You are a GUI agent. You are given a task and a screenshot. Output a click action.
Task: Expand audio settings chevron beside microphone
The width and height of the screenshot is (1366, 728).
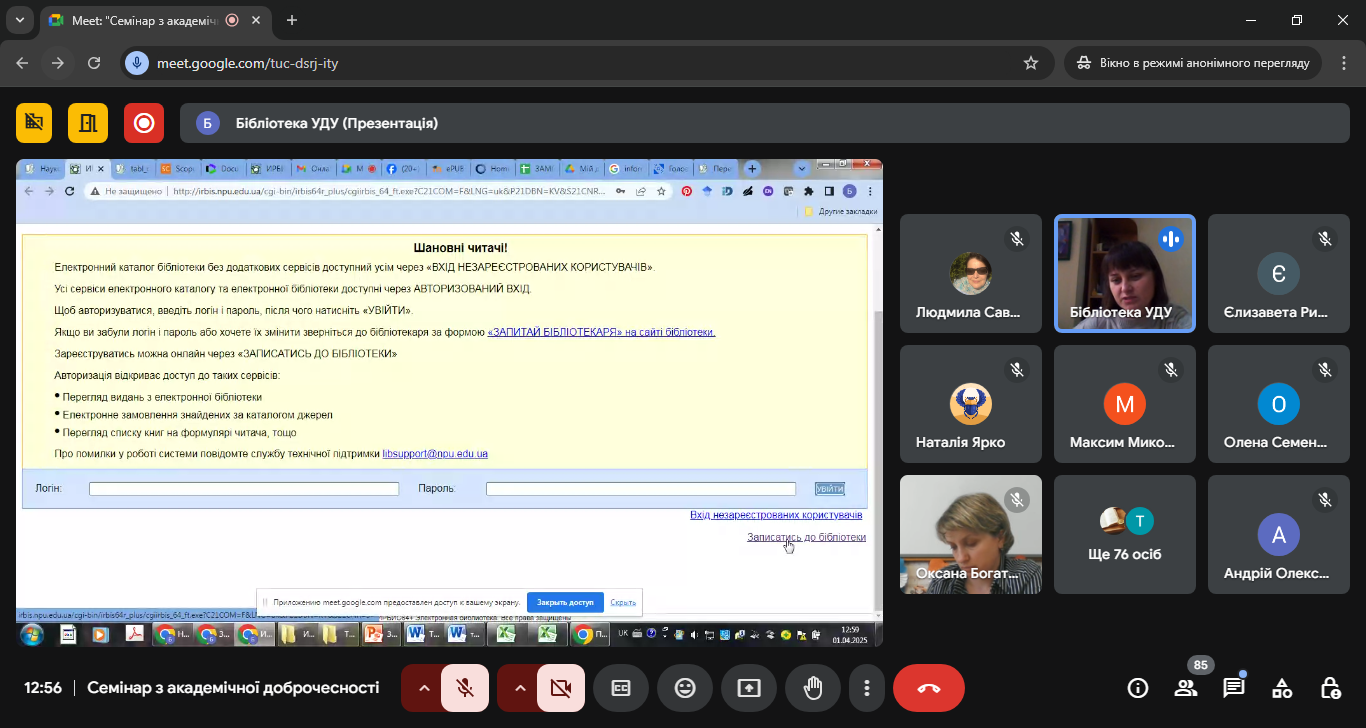(x=424, y=688)
